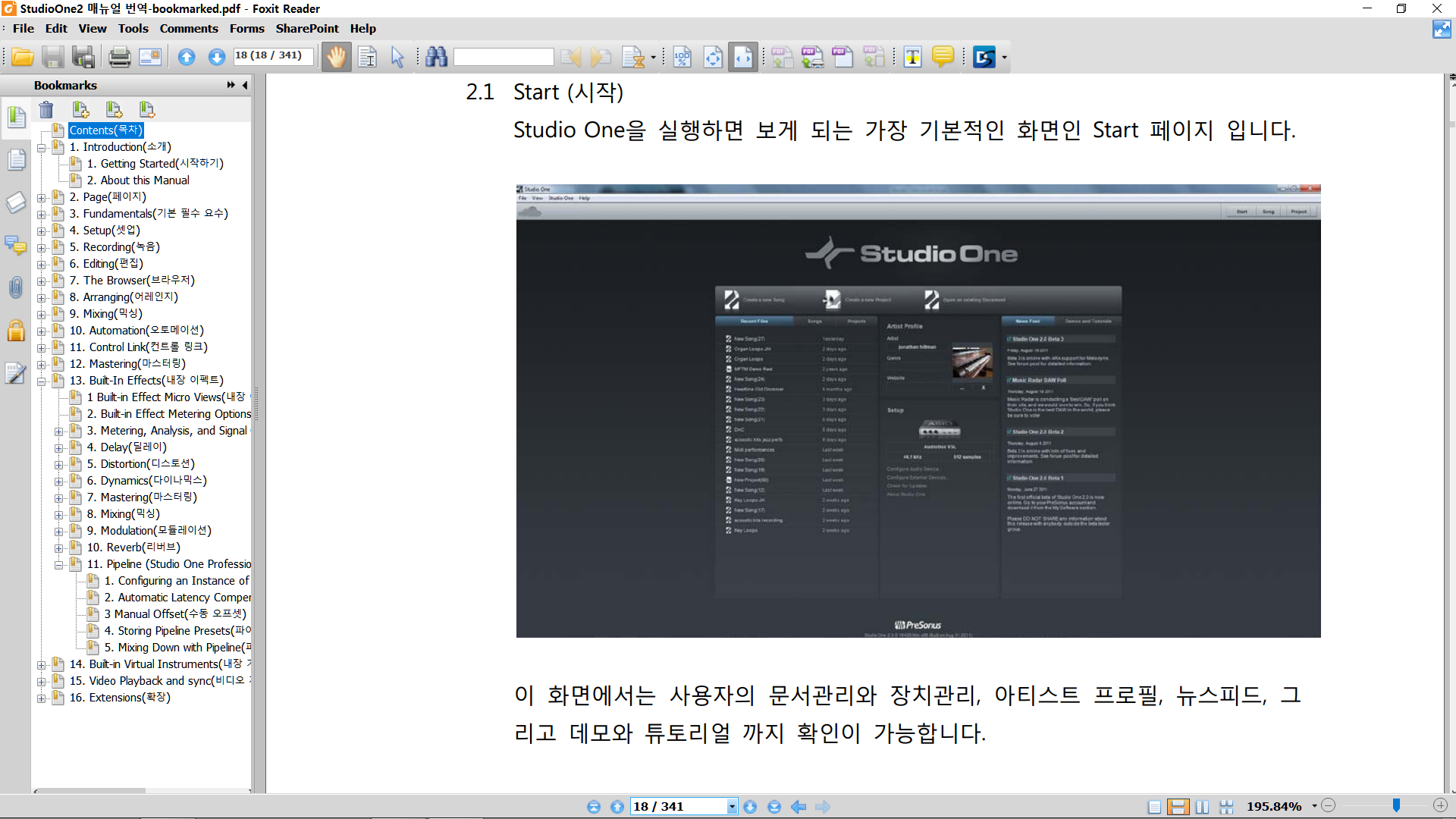Collapse the 13. Built-In Effects node
Screen dimensions: 1456x819
click(x=42, y=381)
